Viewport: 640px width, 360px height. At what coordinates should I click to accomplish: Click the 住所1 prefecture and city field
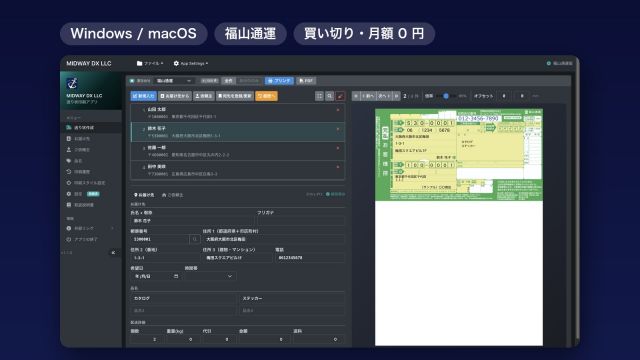coord(273,239)
